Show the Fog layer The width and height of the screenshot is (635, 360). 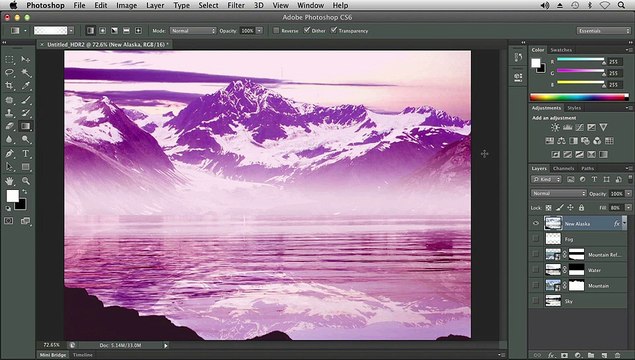pos(536,239)
